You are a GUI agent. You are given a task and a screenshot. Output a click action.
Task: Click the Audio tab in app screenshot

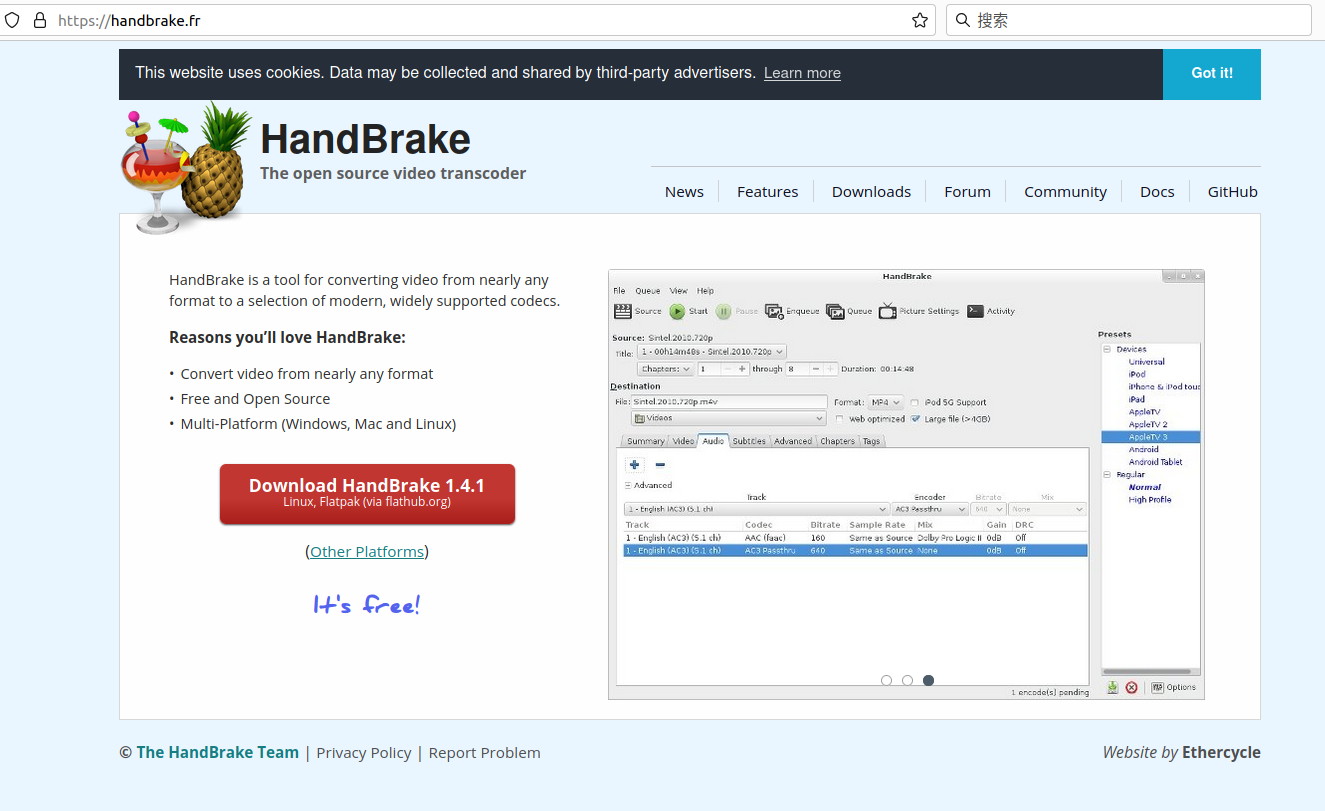click(x=713, y=441)
